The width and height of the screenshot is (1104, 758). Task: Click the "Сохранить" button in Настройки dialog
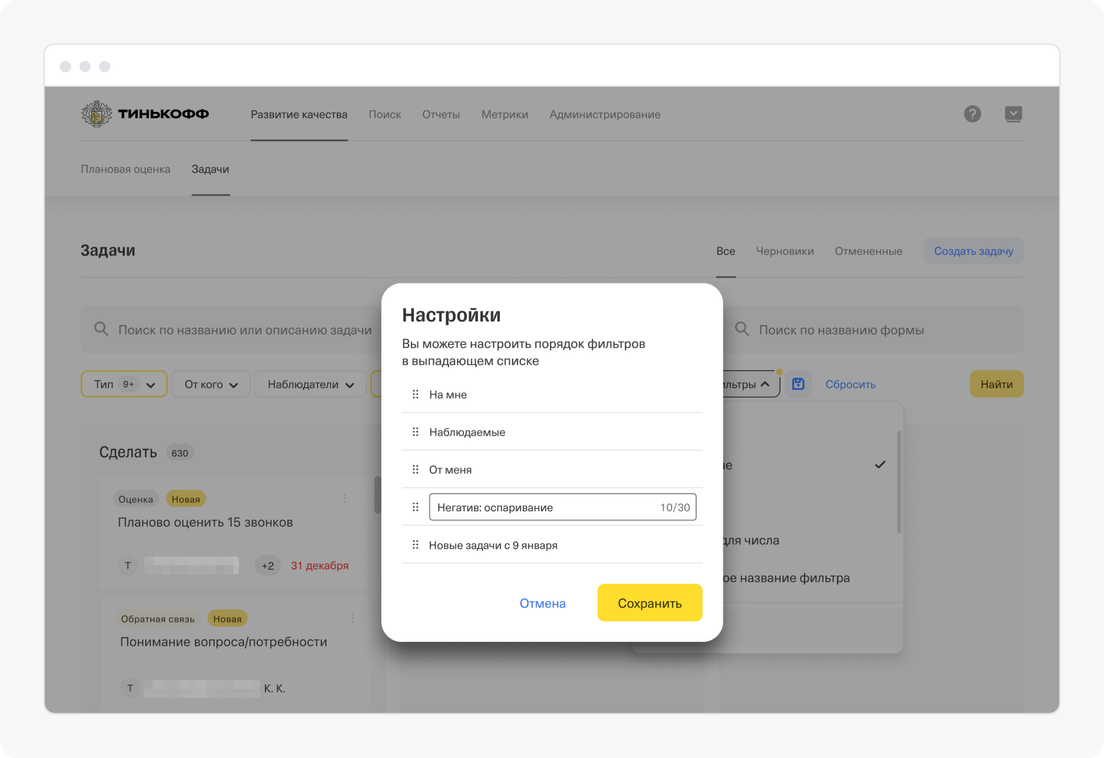650,602
